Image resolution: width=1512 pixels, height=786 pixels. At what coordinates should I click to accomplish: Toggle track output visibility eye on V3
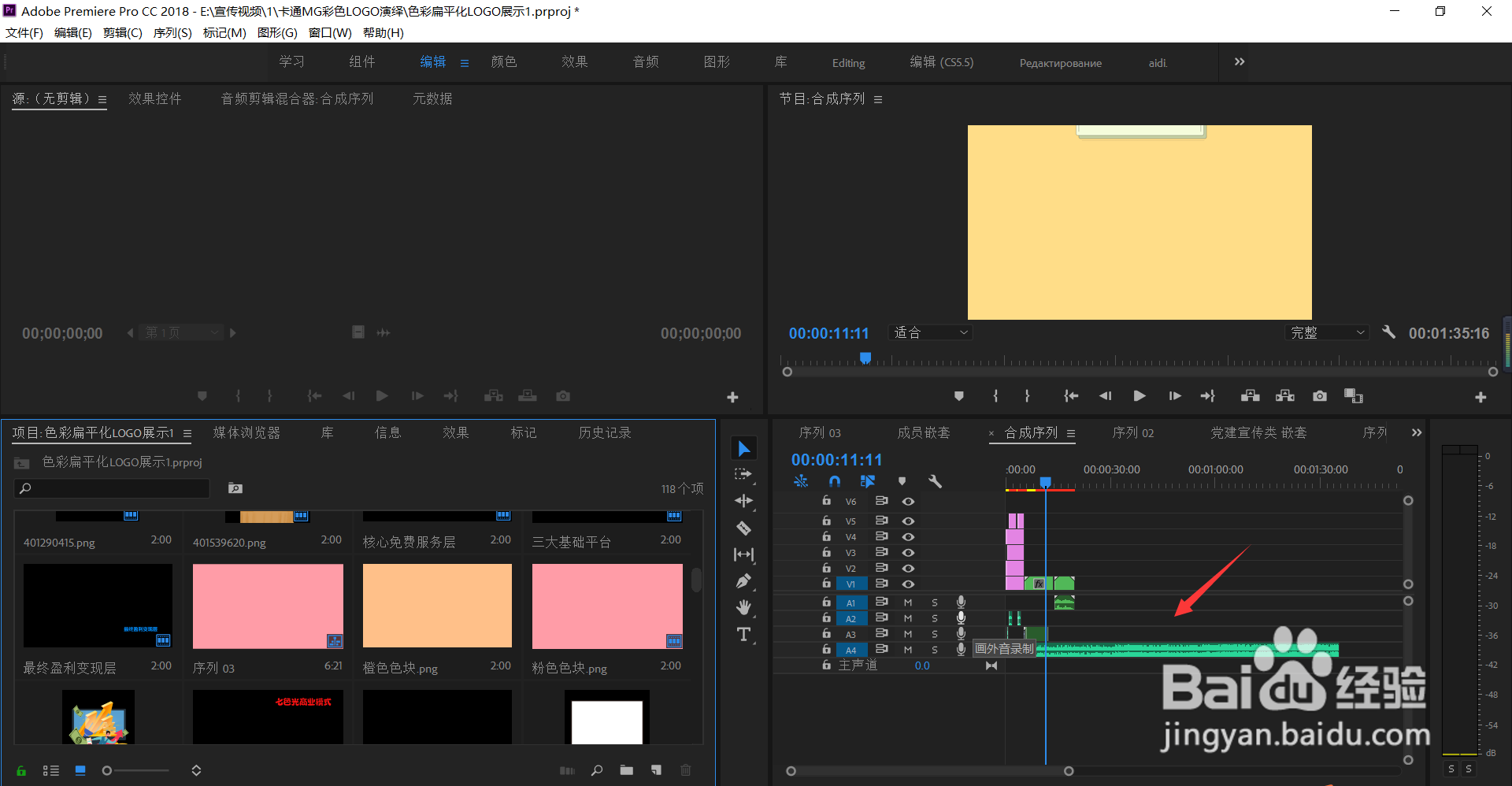pos(908,552)
